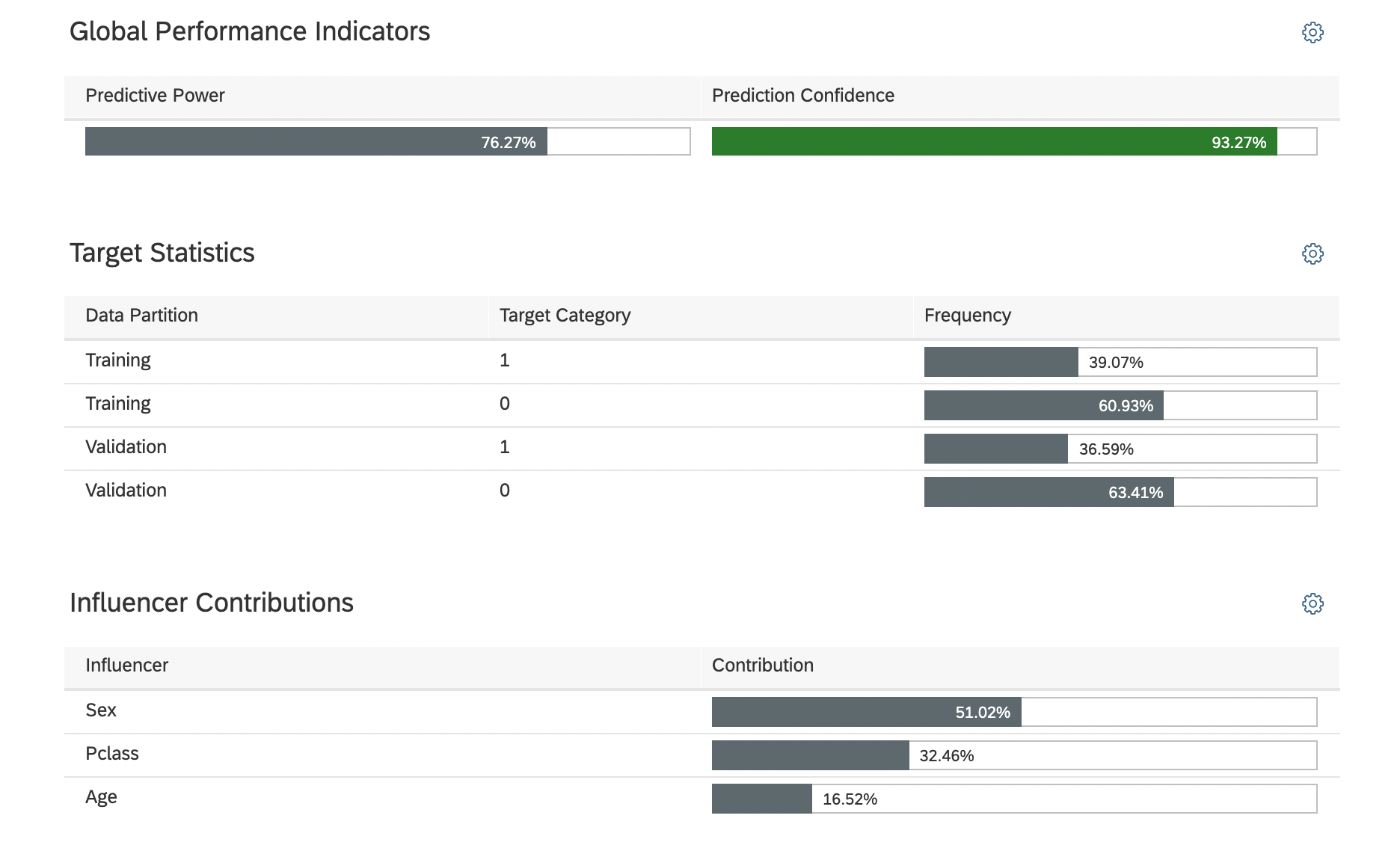Click the Influencer column header
The height and width of the screenshot is (851, 1400).
coord(126,666)
